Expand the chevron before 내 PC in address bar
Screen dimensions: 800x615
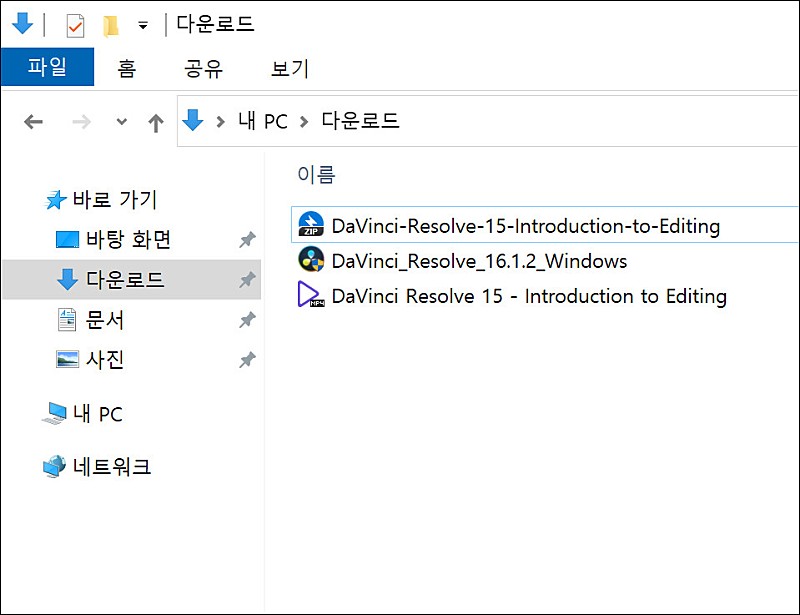tap(220, 122)
